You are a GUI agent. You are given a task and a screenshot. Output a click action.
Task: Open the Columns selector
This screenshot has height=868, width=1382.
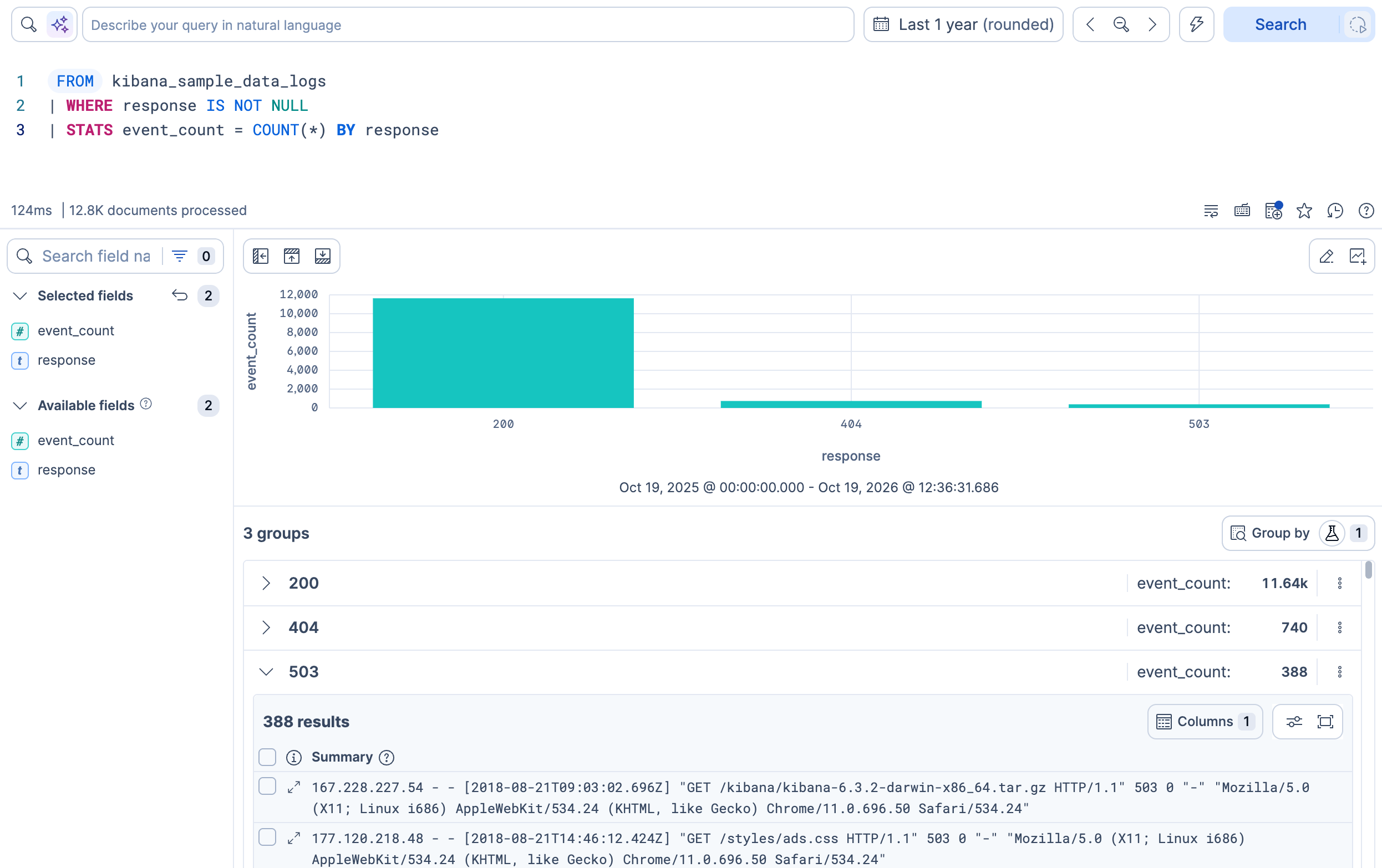pyautogui.click(x=1205, y=722)
